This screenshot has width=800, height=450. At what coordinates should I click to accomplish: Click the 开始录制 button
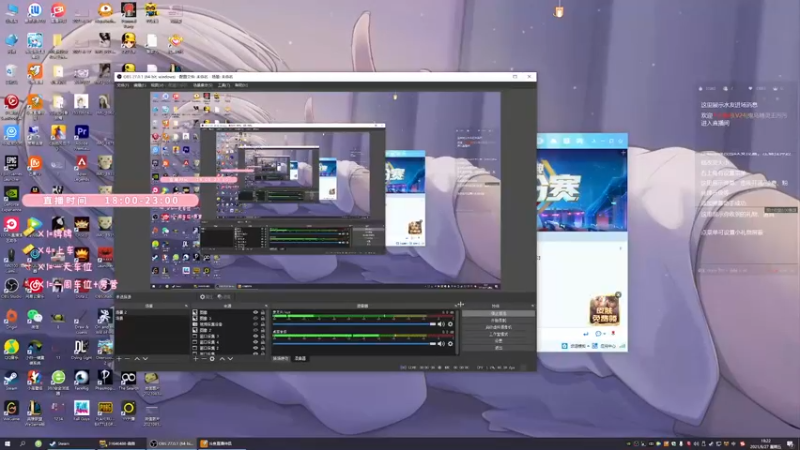(498, 320)
